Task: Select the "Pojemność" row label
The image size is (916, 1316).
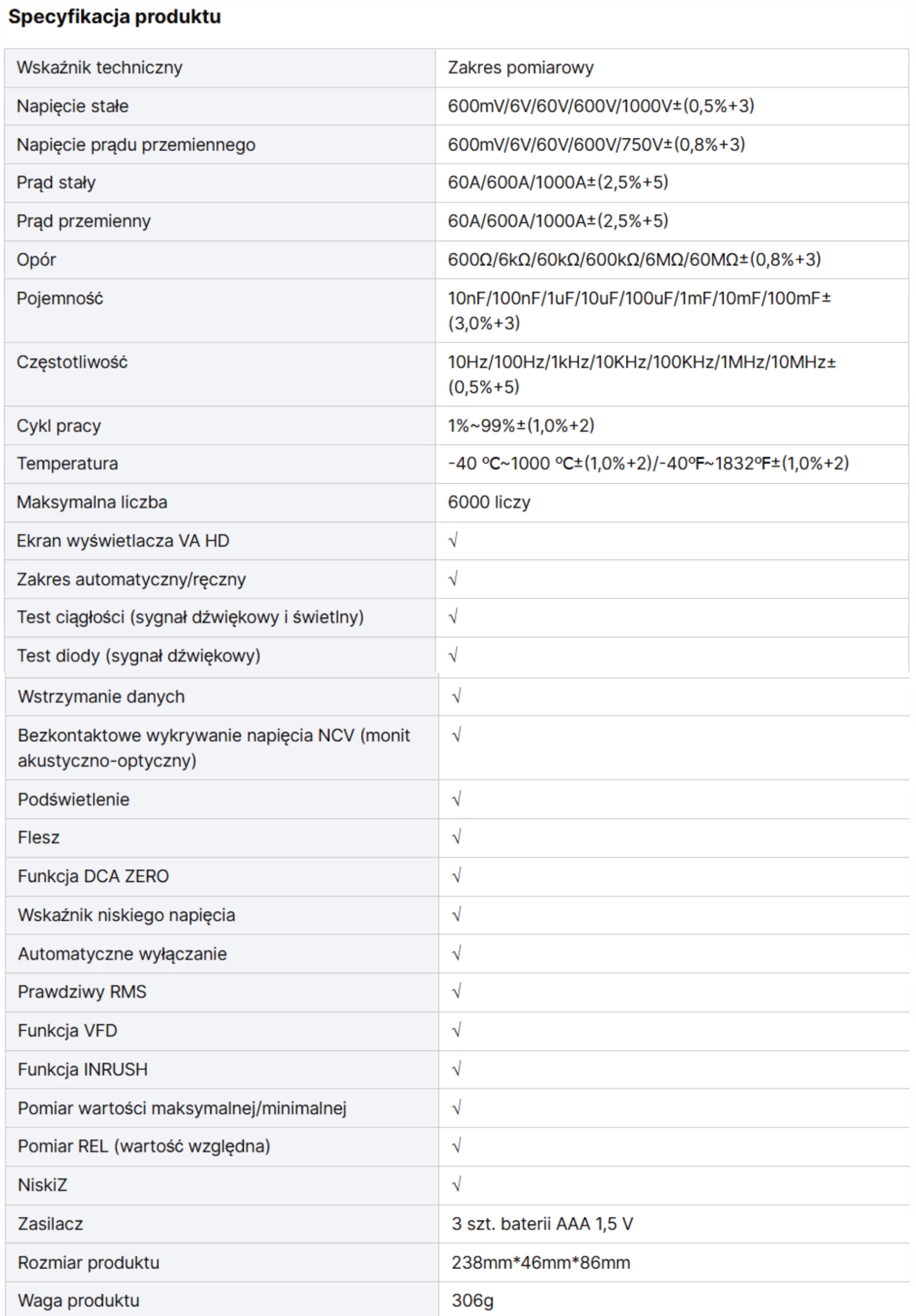Action: 60,298
